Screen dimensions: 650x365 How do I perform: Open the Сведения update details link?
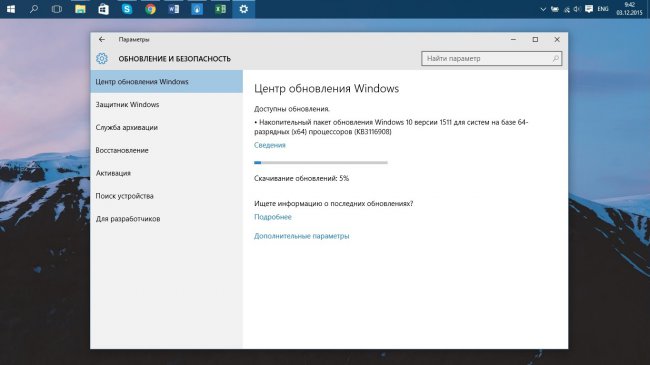click(x=270, y=145)
